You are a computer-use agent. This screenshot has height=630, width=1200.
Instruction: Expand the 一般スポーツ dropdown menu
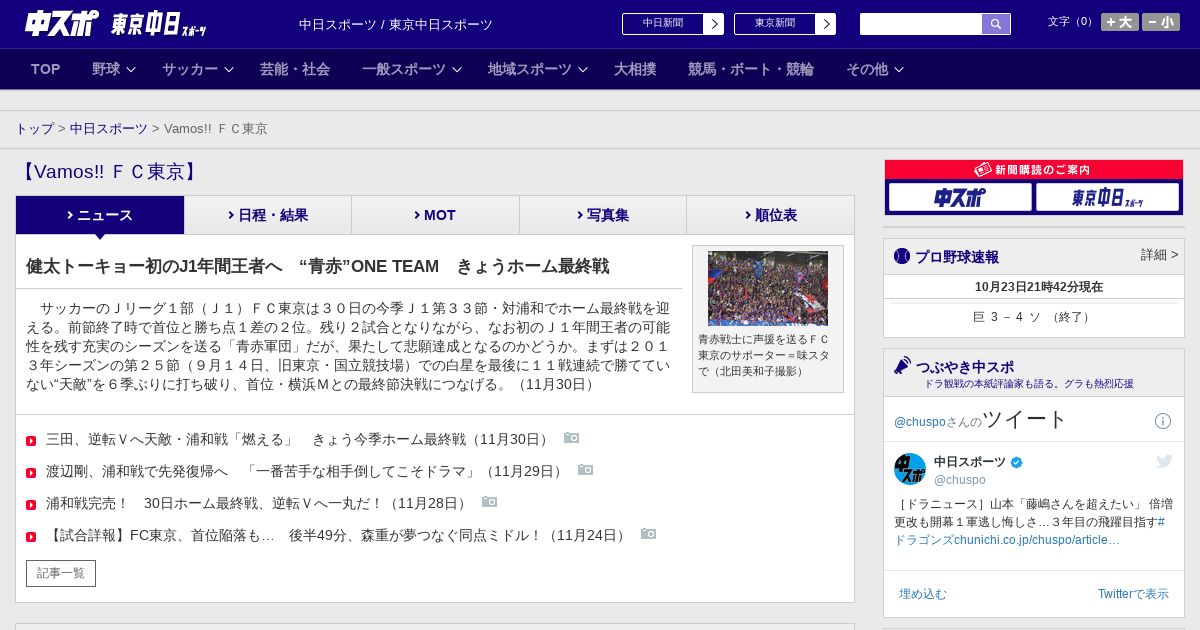[x=412, y=69]
